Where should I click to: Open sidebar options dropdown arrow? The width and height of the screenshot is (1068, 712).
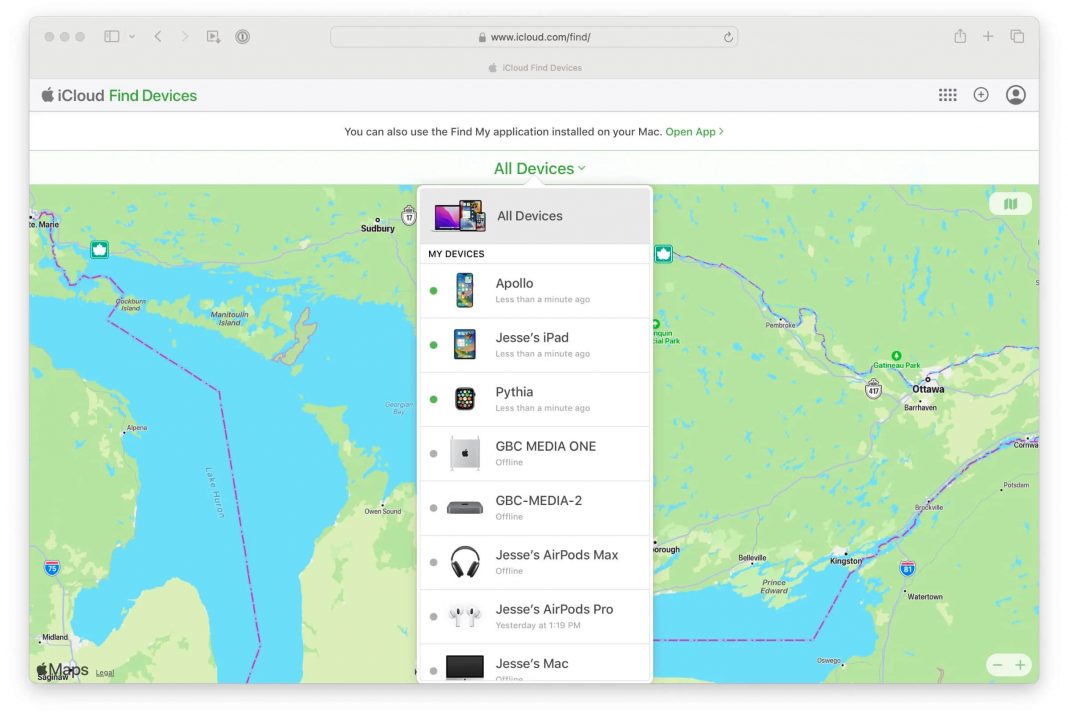pos(132,37)
